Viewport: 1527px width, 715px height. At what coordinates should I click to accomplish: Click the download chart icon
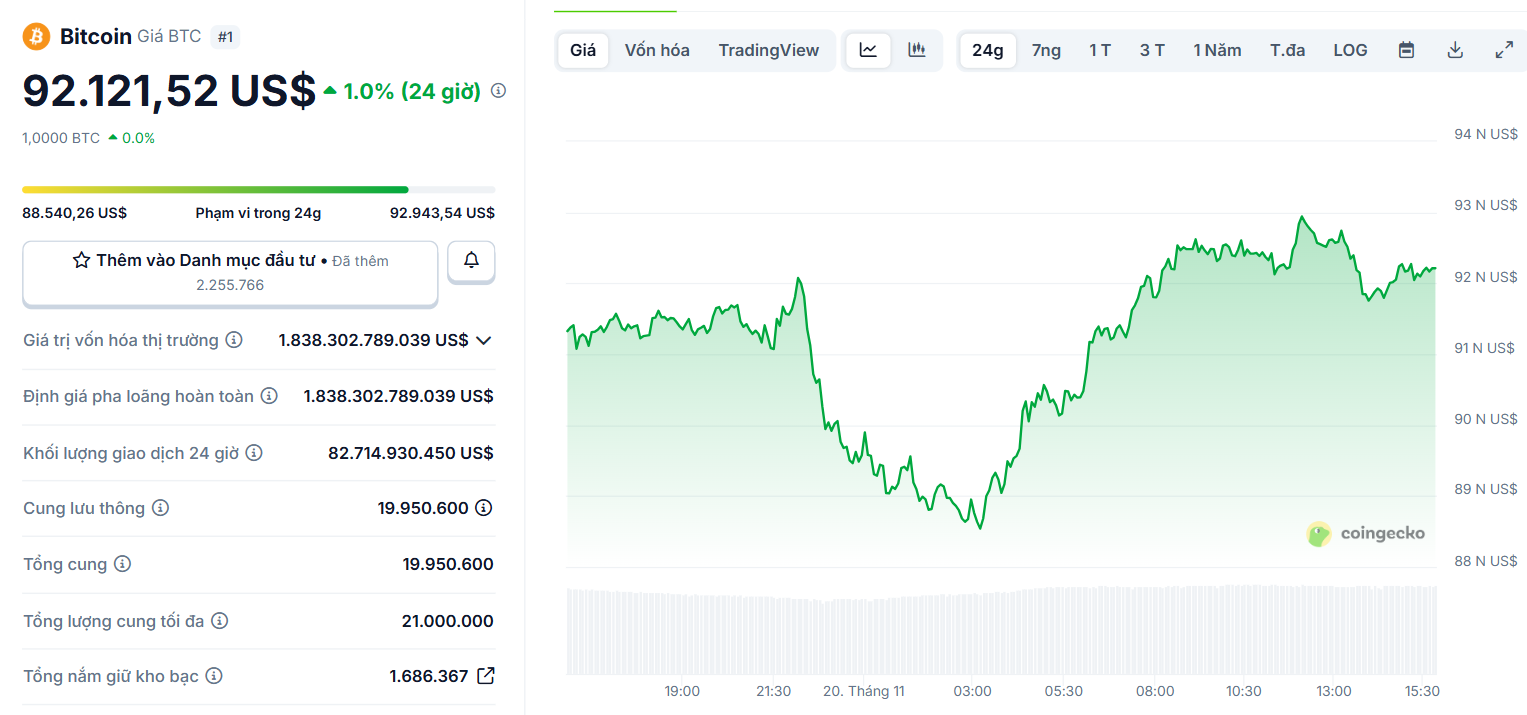(x=1455, y=48)
